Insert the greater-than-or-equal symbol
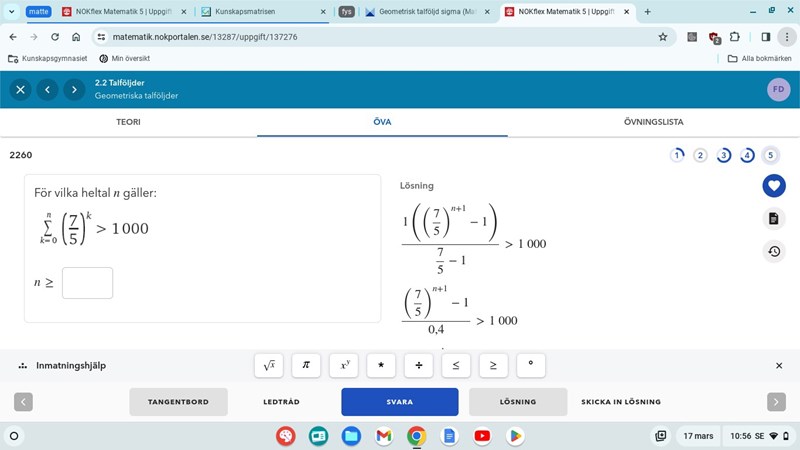Screen dimensions: 800x450 (x=492, y=366)
